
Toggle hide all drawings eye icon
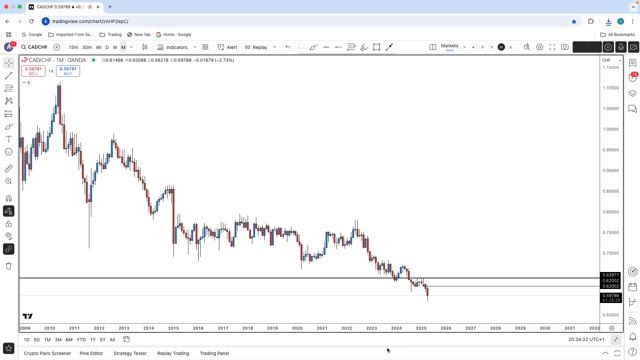(x=9, y=236)
